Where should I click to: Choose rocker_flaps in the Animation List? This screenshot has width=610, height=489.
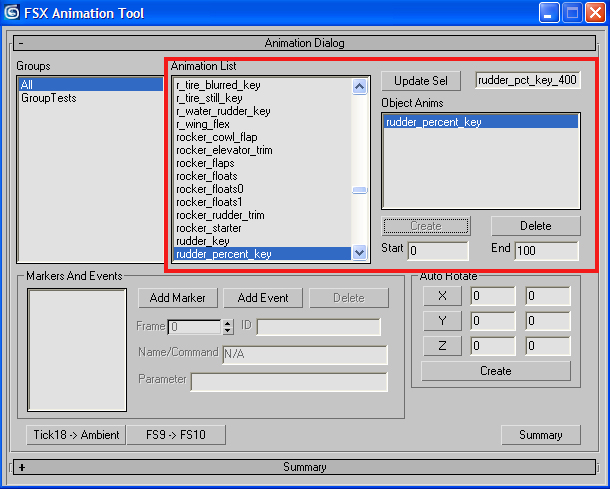205,163
